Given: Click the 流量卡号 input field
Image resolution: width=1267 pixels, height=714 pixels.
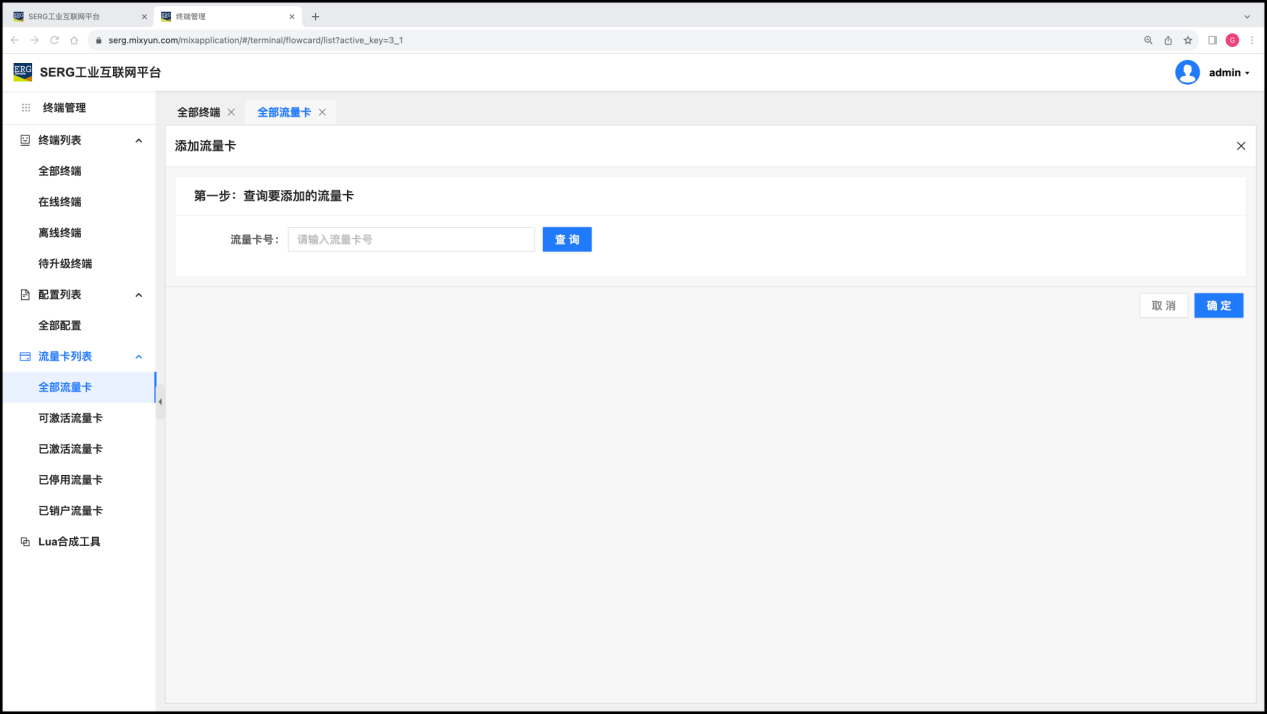Looking at the screenshot, I should pos(411,240).
